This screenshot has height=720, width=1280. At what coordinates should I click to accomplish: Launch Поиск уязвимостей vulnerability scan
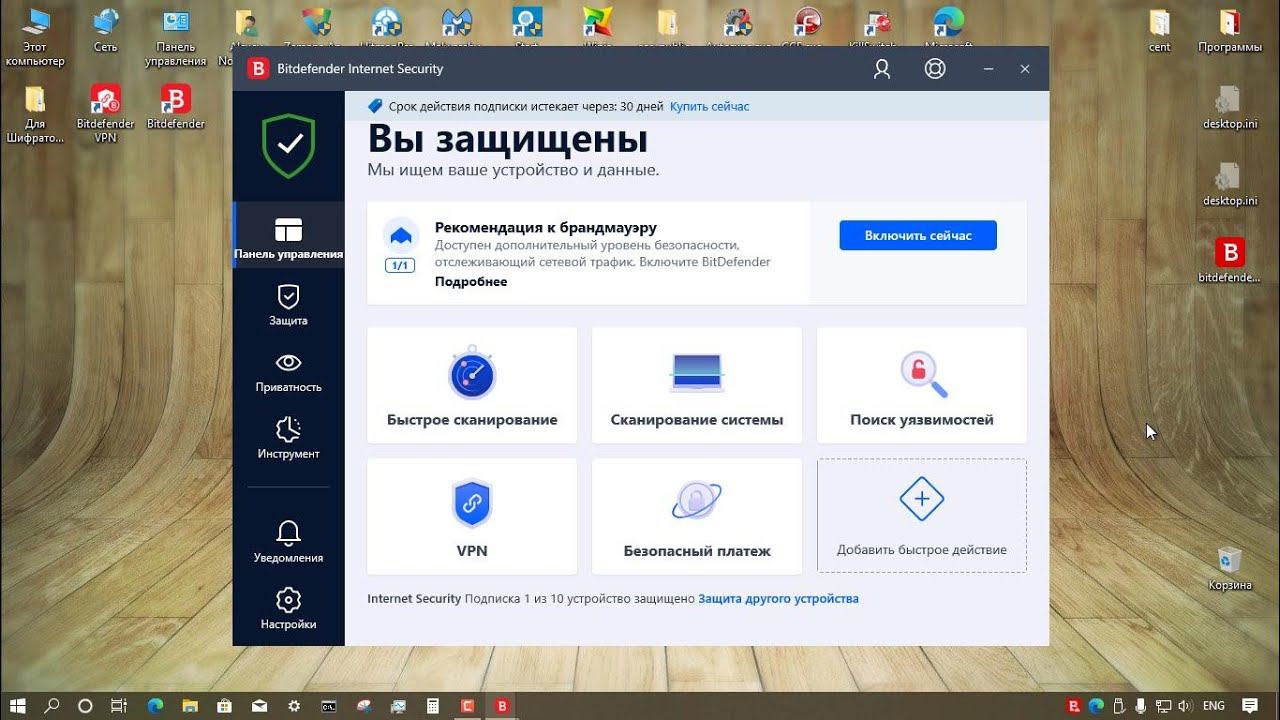(x=922, y=385)
